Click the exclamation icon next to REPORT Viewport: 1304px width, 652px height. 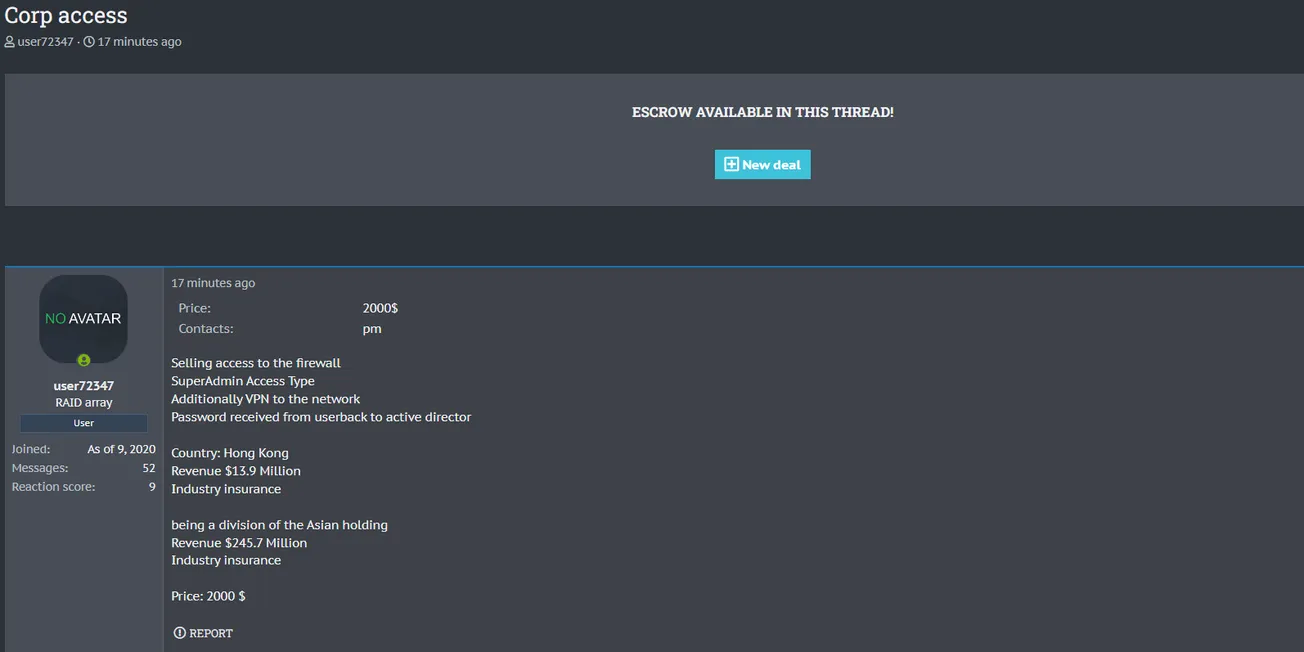[180, 633]
